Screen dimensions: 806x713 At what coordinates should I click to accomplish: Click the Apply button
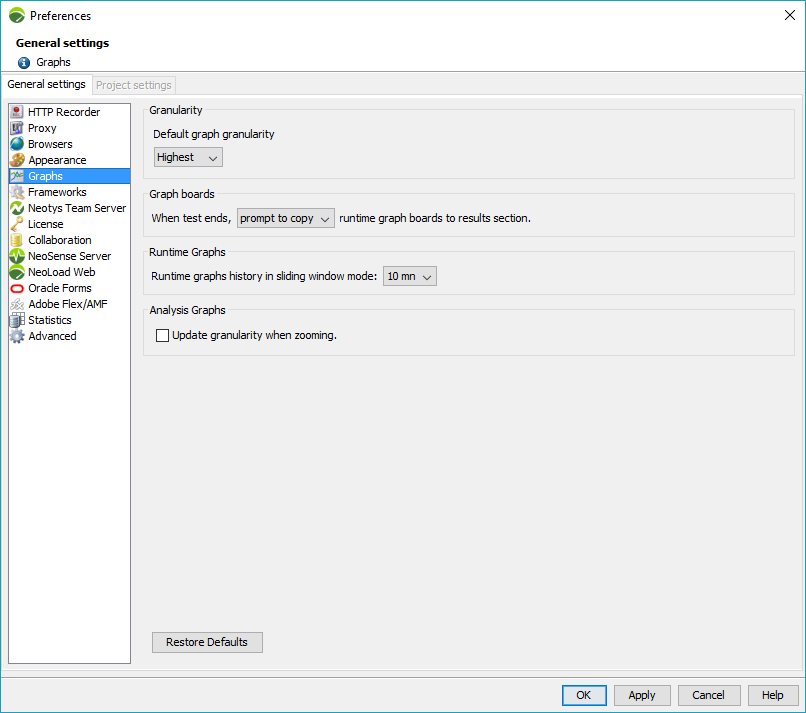(x=642, y=695)
